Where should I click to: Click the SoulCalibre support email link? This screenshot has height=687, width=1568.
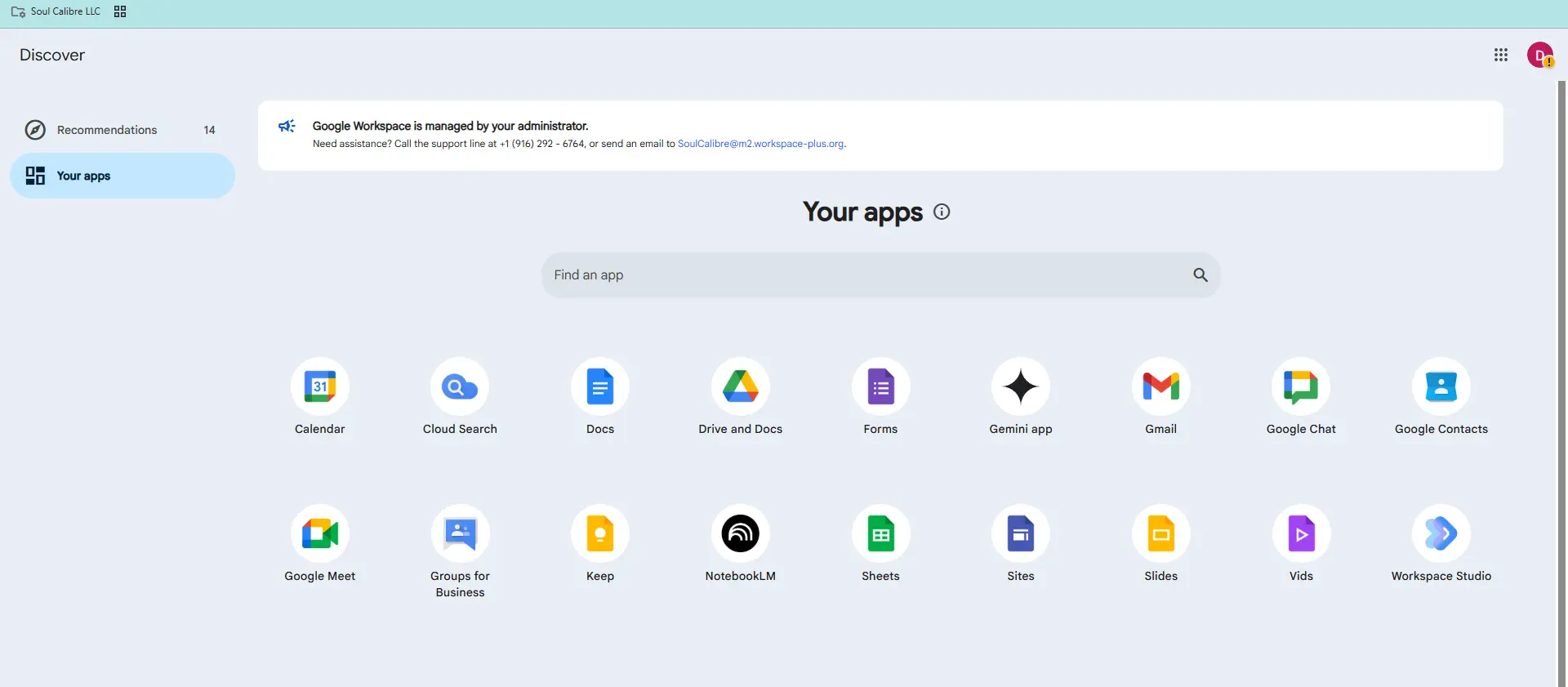coord(760,144)
